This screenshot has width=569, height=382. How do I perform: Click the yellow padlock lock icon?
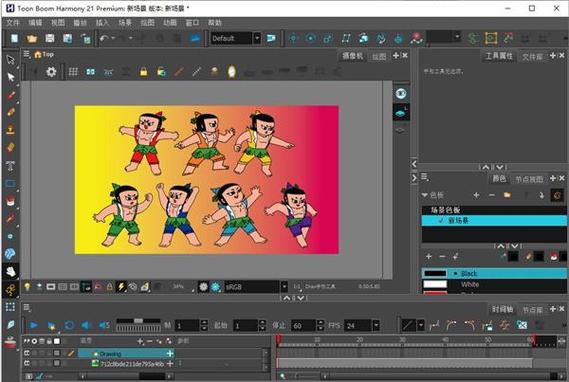pos(144,72)
